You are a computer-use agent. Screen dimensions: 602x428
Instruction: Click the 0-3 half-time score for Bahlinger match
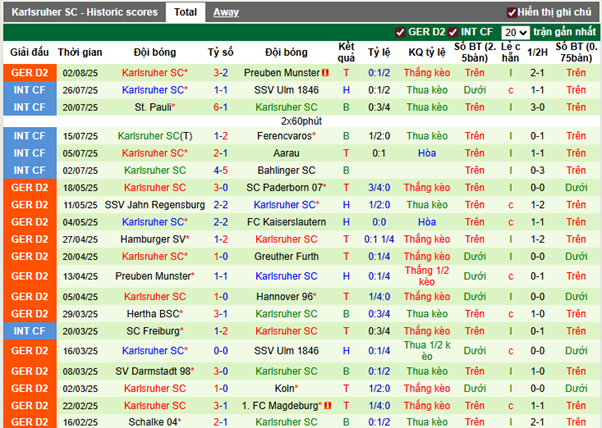(537, 170)
